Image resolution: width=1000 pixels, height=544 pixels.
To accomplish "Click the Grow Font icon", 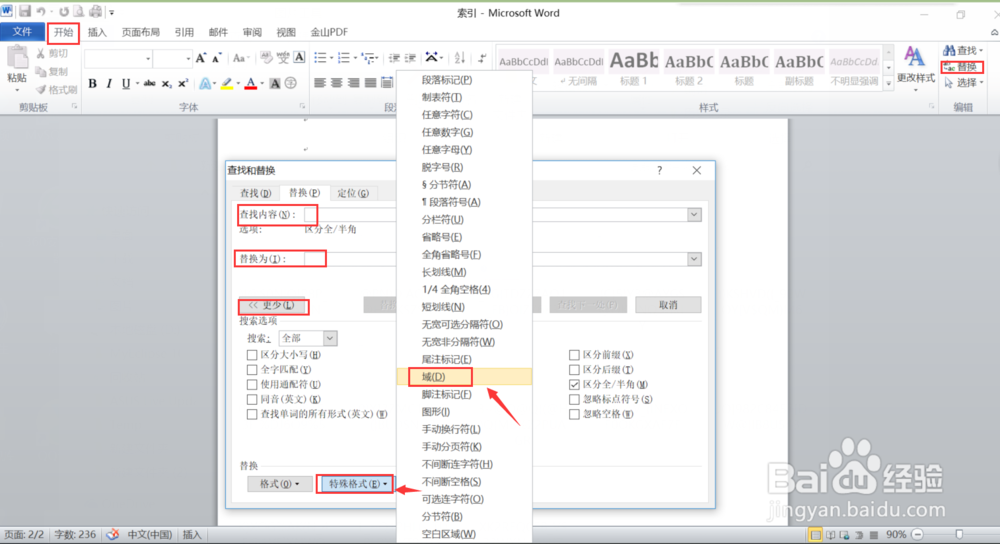I will tap(201, 59).
